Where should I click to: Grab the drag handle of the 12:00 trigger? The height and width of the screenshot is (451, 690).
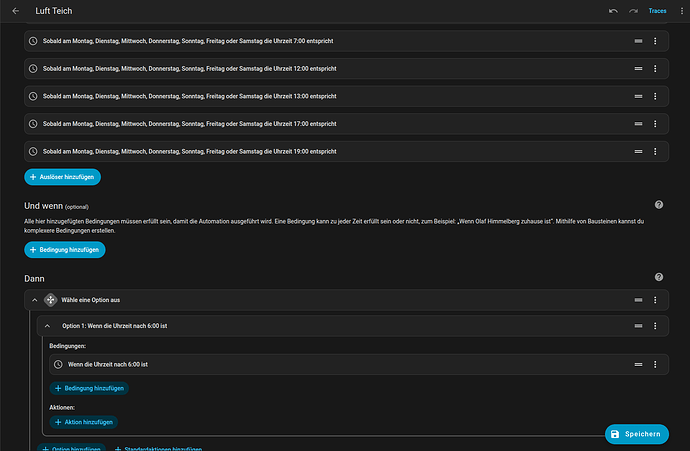(x=638, y=69)
